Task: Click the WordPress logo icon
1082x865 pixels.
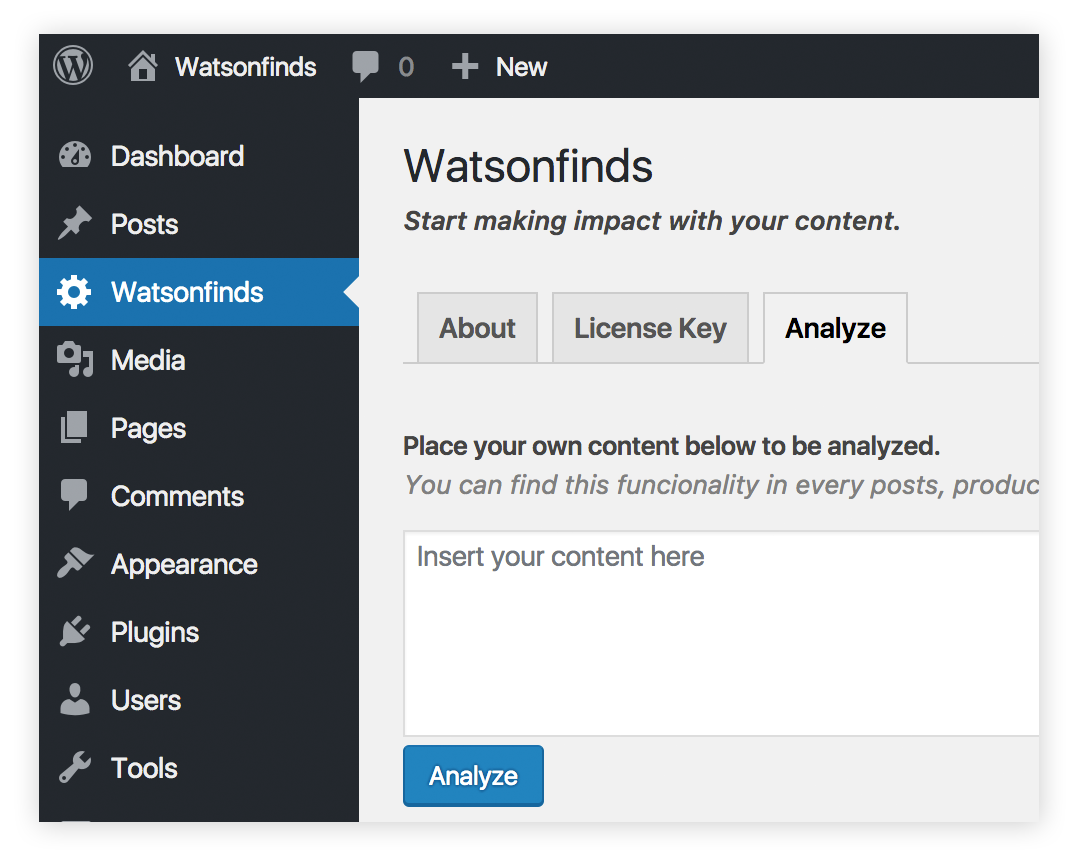Action: pos(73,66)
